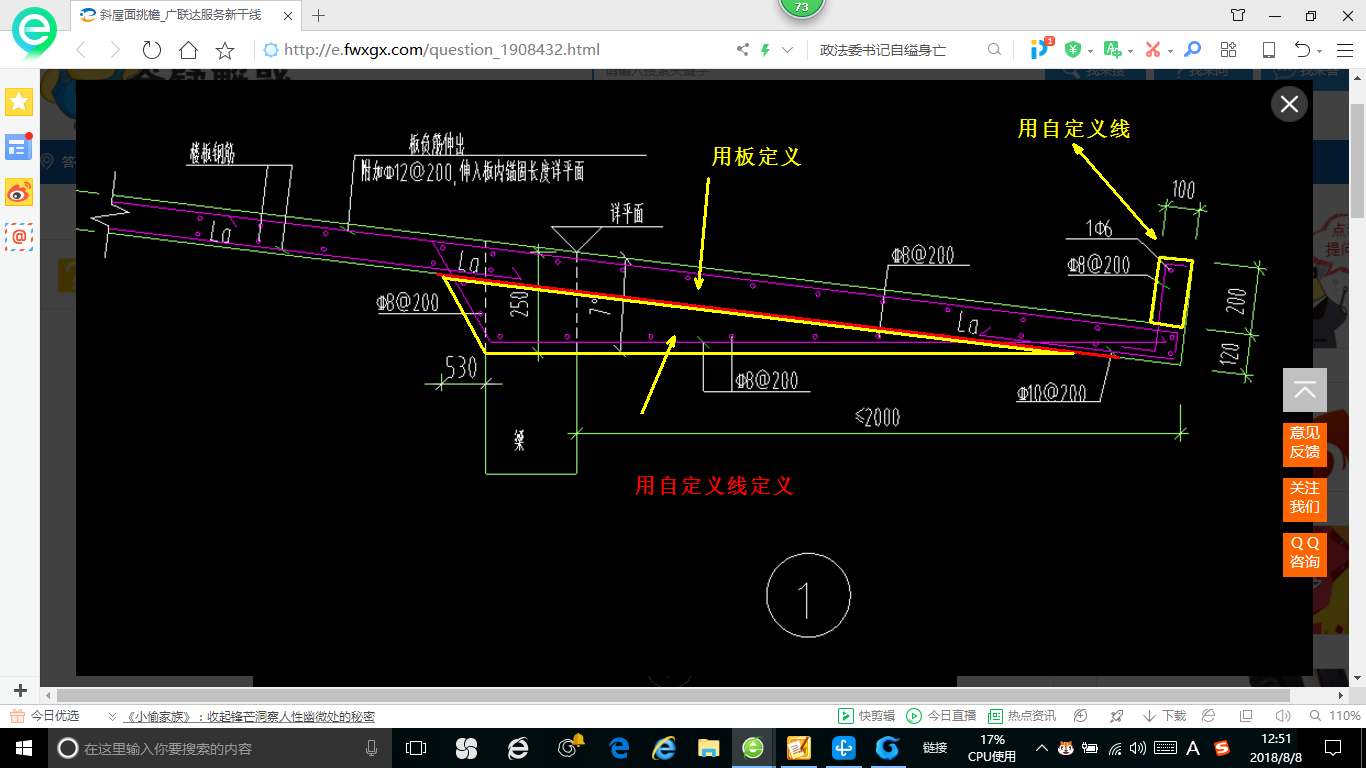The image size is (1366, 768).
Task: Expand the 今日优选 dropdown chevron
Action: click(112, 717)
